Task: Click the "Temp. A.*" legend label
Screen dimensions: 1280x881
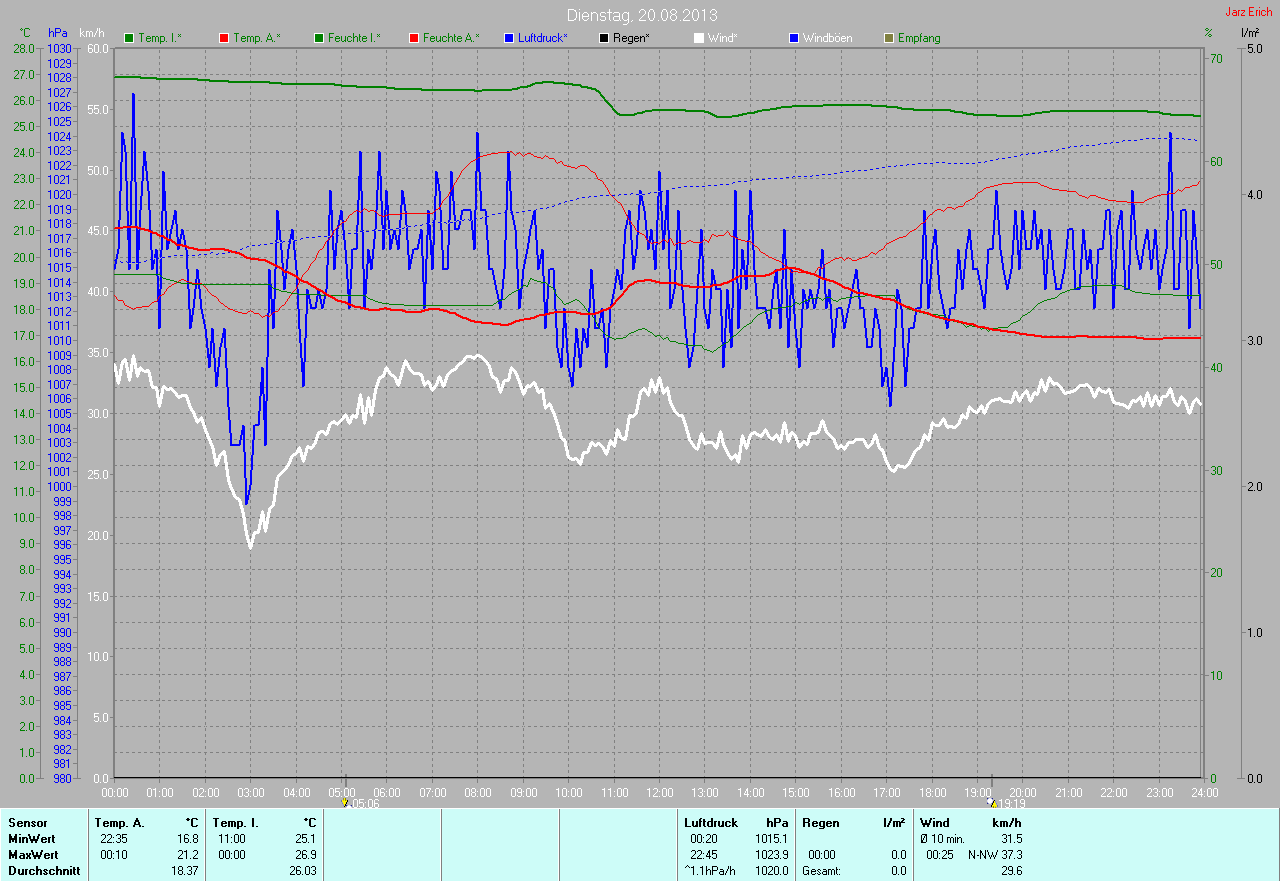Action: (x=257, y=38)
